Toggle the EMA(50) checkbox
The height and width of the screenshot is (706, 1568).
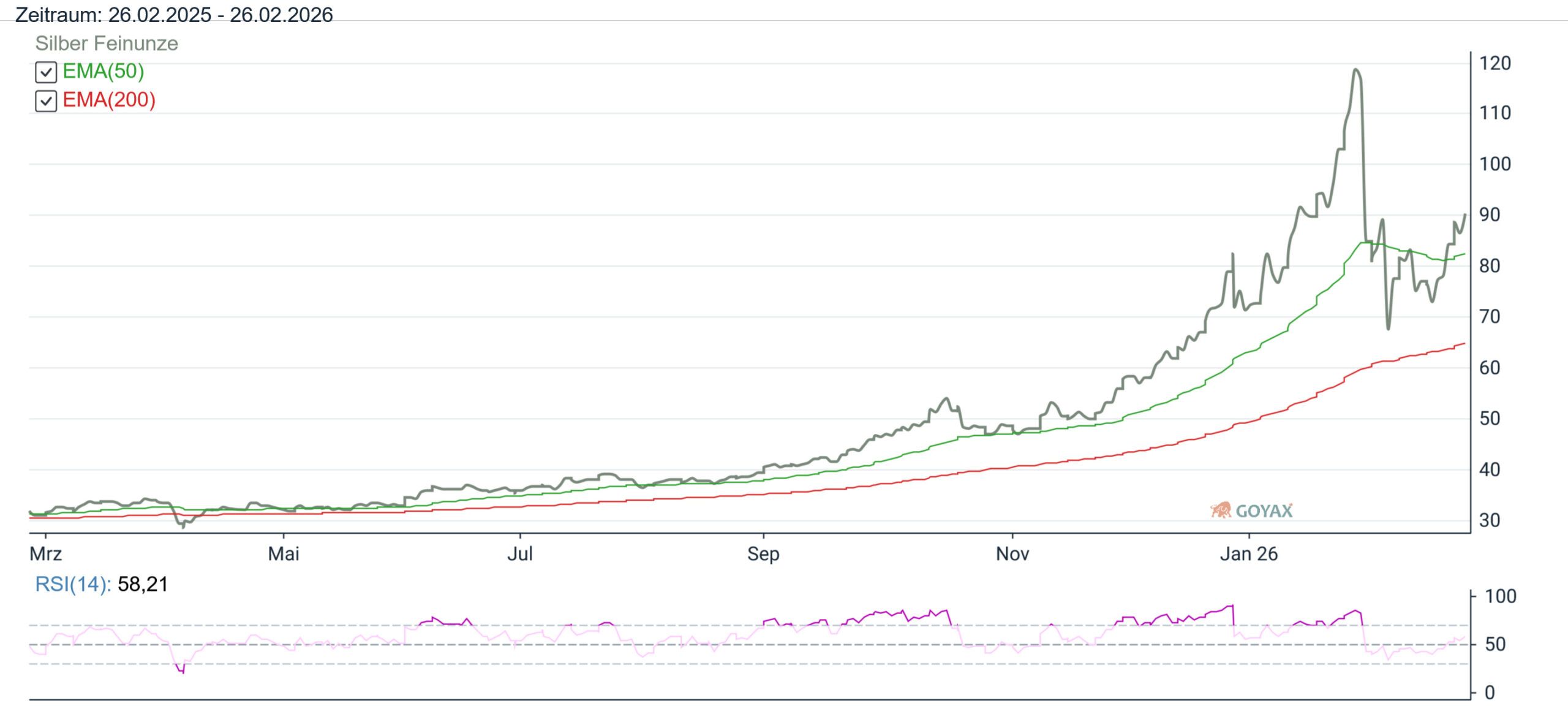pyautogui.click(x=46, y=72)
